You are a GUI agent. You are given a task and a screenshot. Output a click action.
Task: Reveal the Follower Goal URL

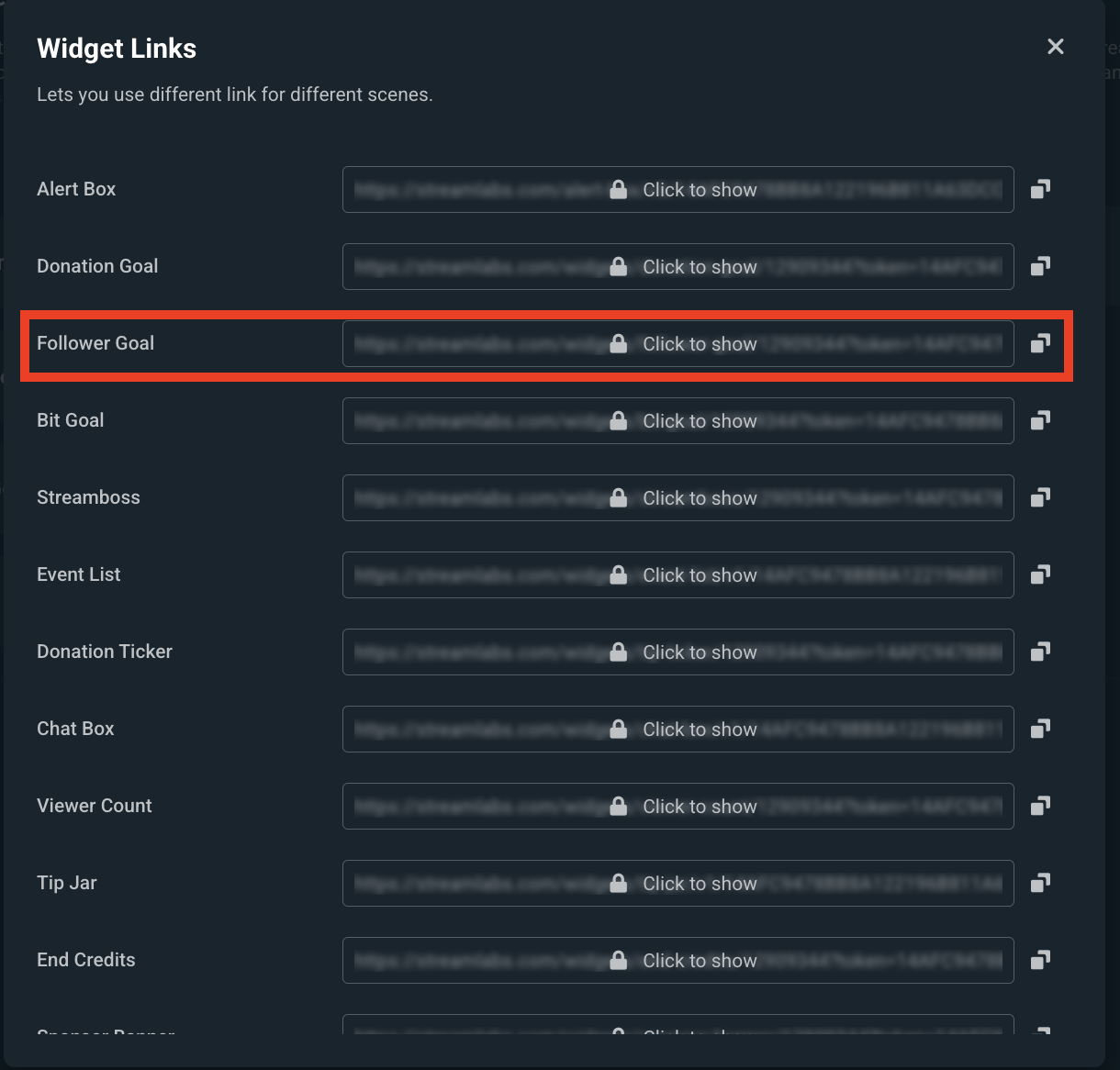[699, 343]
